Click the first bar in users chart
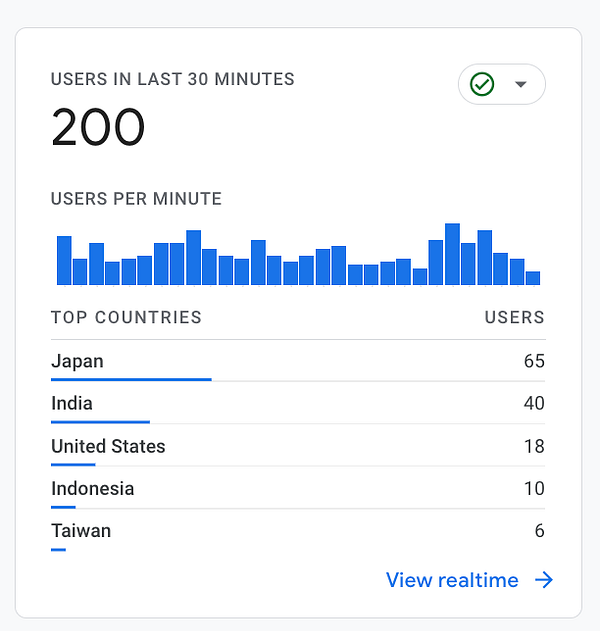Image resolution: width=600 pixels, height=631 pixels. [x=64, y=261]
